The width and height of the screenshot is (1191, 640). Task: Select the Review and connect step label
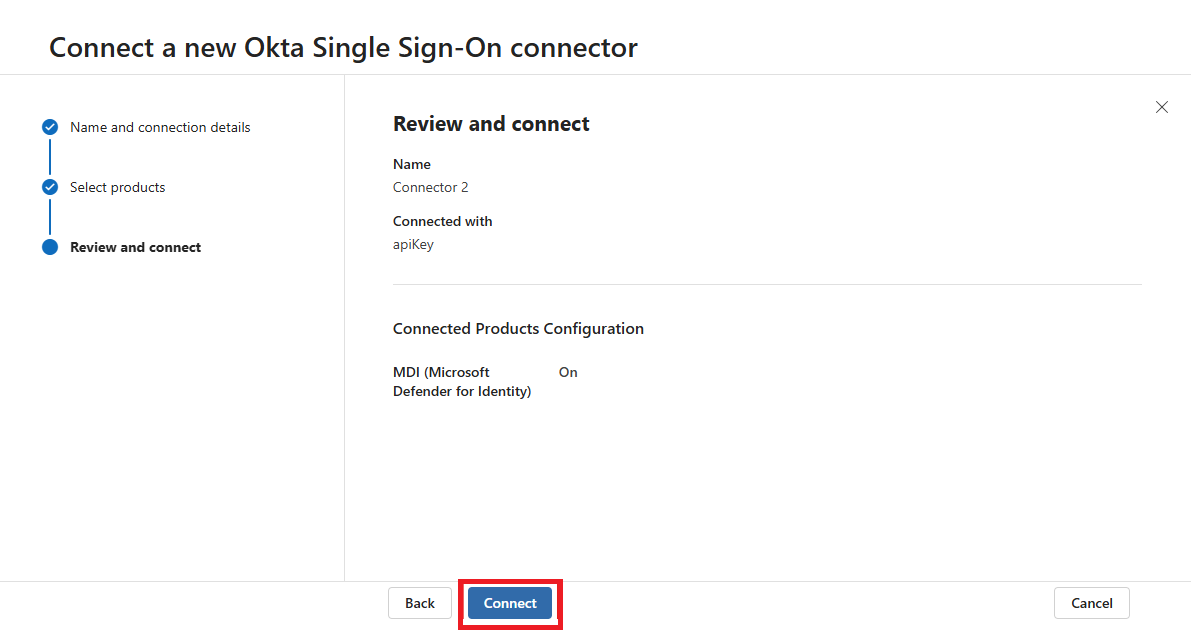tap(135, 247)
